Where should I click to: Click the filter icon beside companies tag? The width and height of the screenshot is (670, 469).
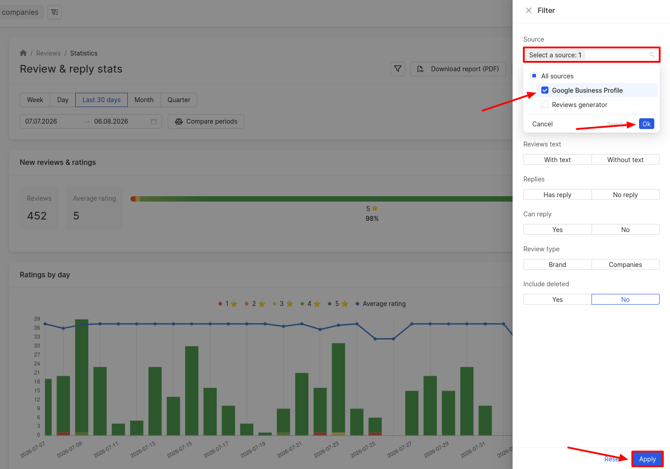pos(54,12)
